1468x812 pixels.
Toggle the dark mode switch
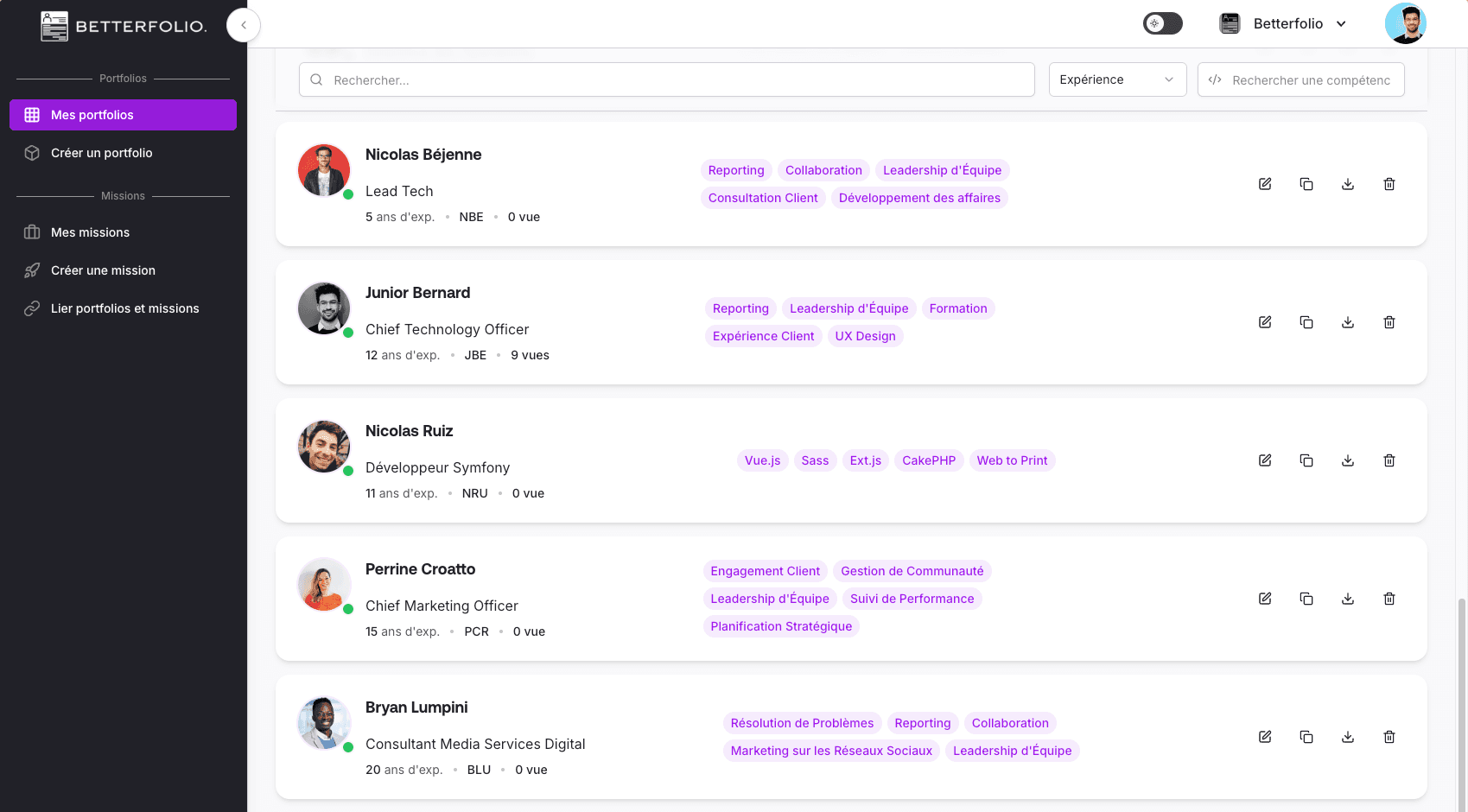[1162, 23]
